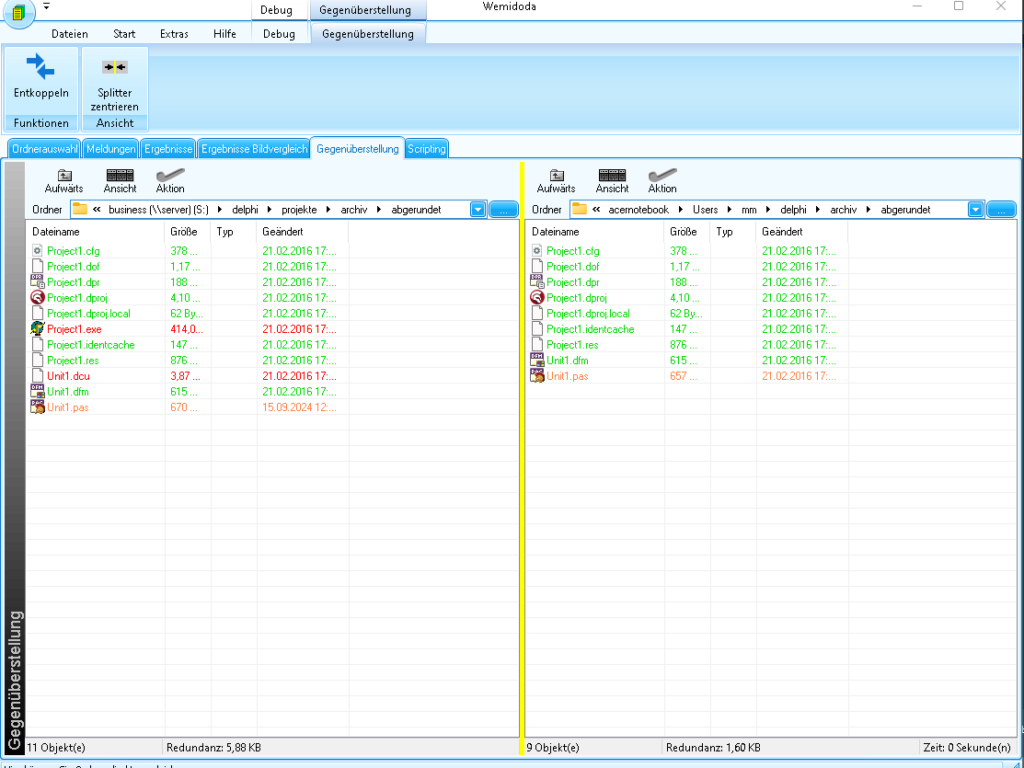Click the Aktion wrench in the right pane
Viewport: 1024px width, 768px height.
coord(662,176)
